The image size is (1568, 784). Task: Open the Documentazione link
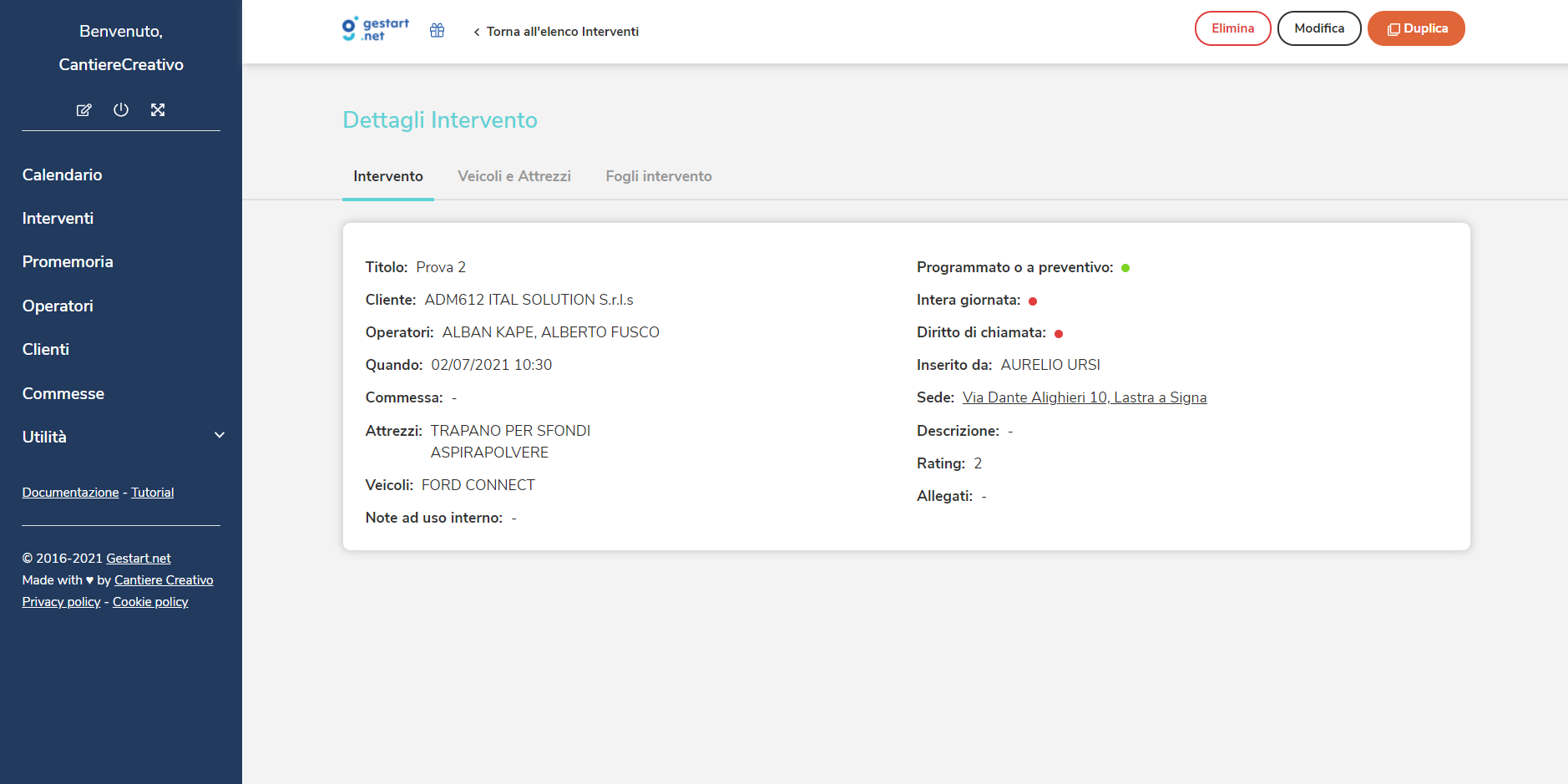71,493
